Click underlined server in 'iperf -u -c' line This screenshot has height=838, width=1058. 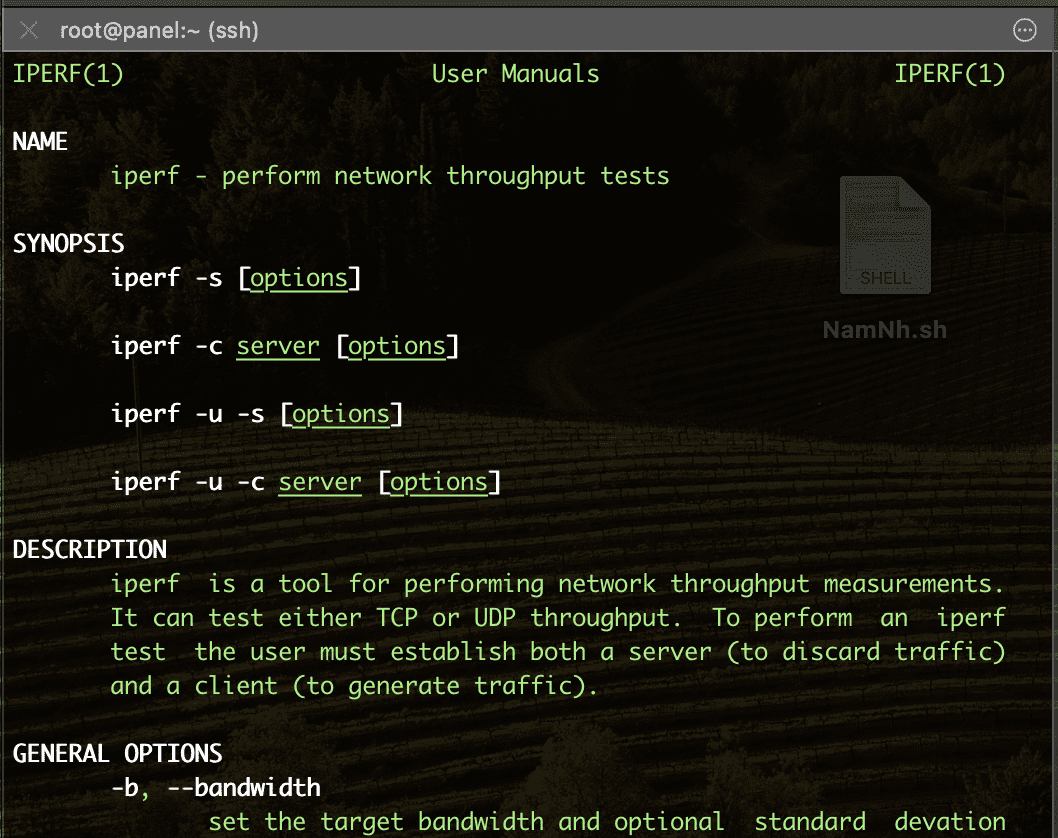[320, 482]
